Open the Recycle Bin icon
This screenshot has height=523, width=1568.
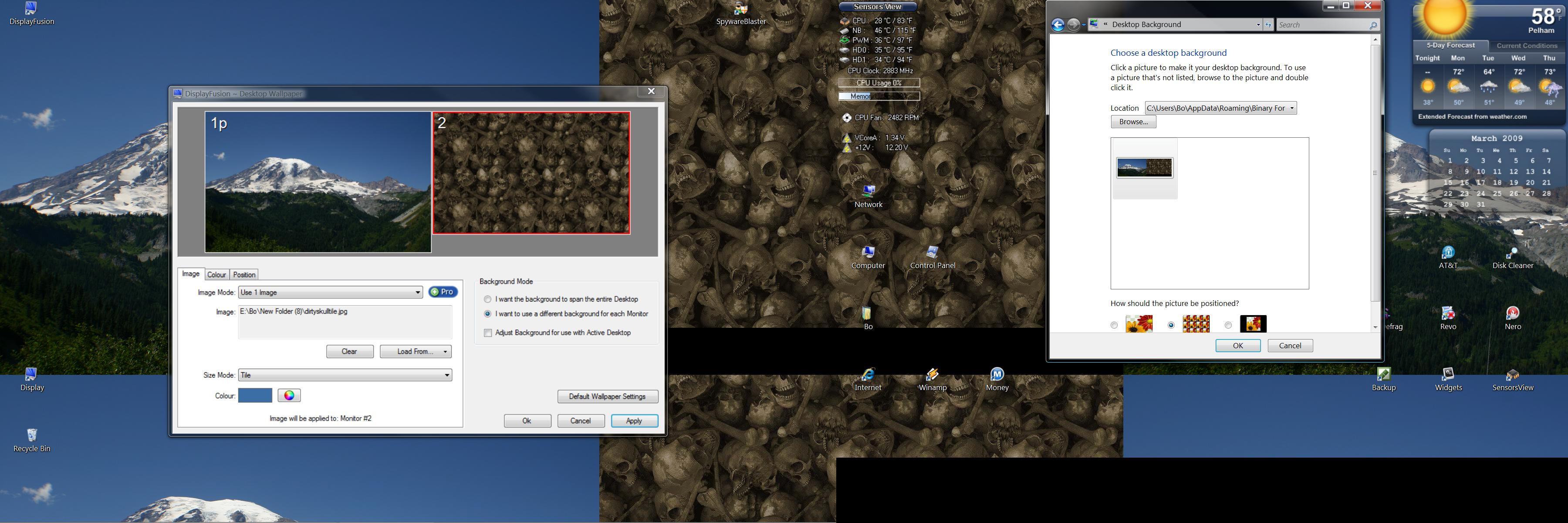[x=32, y=440]
